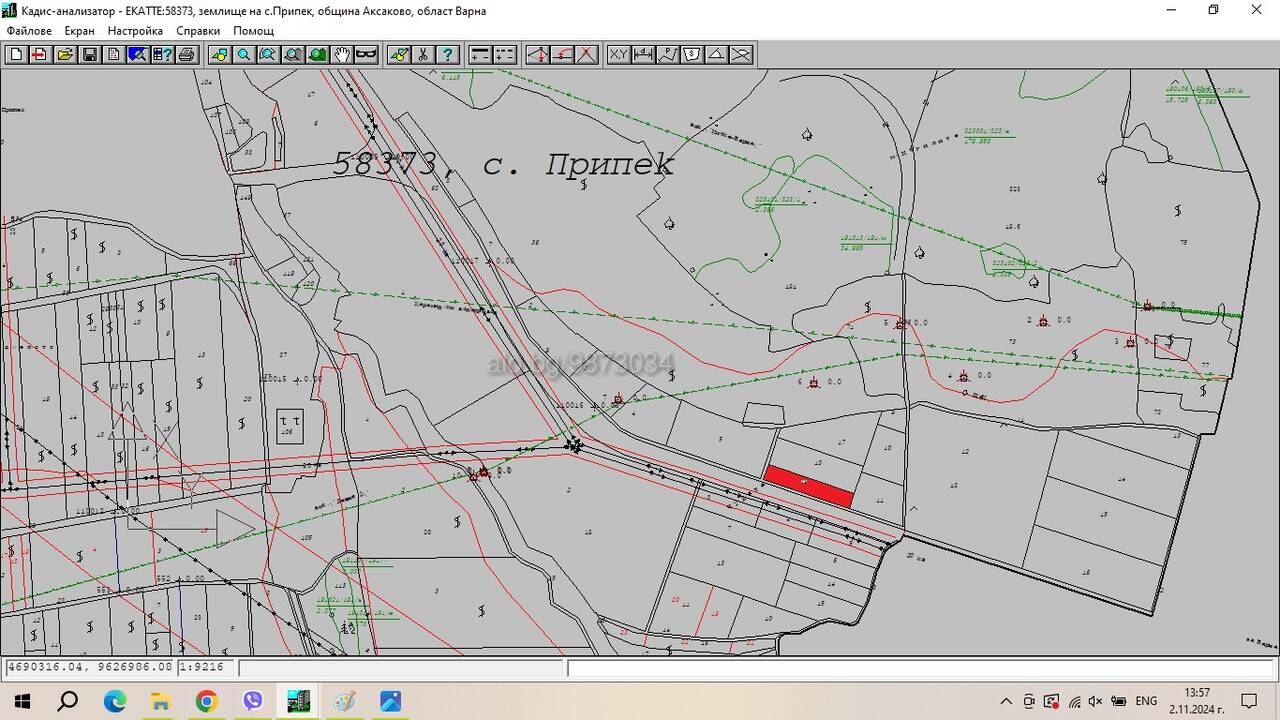The image size is (1280, 720).
Task: Click the red highlighted parcel on map
Action: (808, 486)
